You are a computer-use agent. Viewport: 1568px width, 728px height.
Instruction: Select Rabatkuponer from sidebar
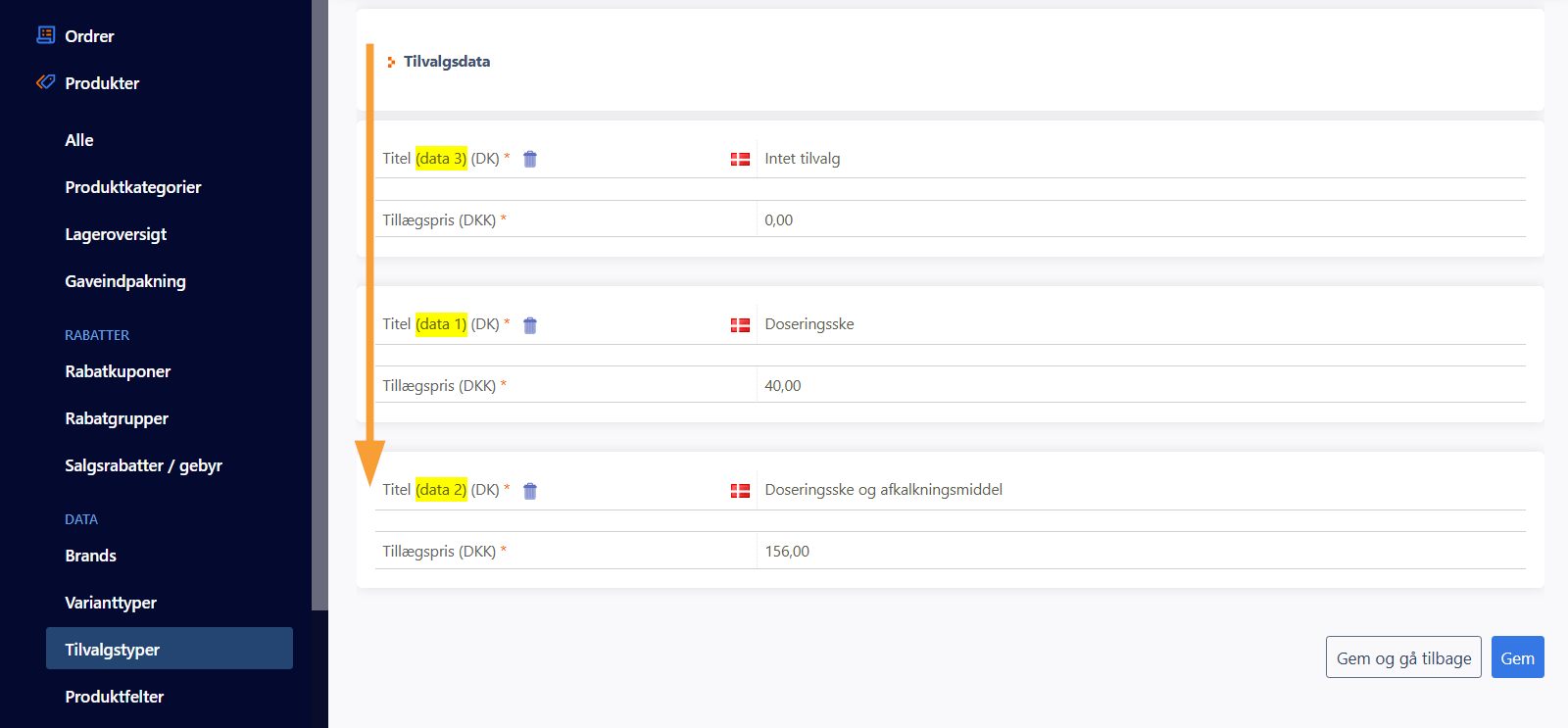[x=118, y=371]
